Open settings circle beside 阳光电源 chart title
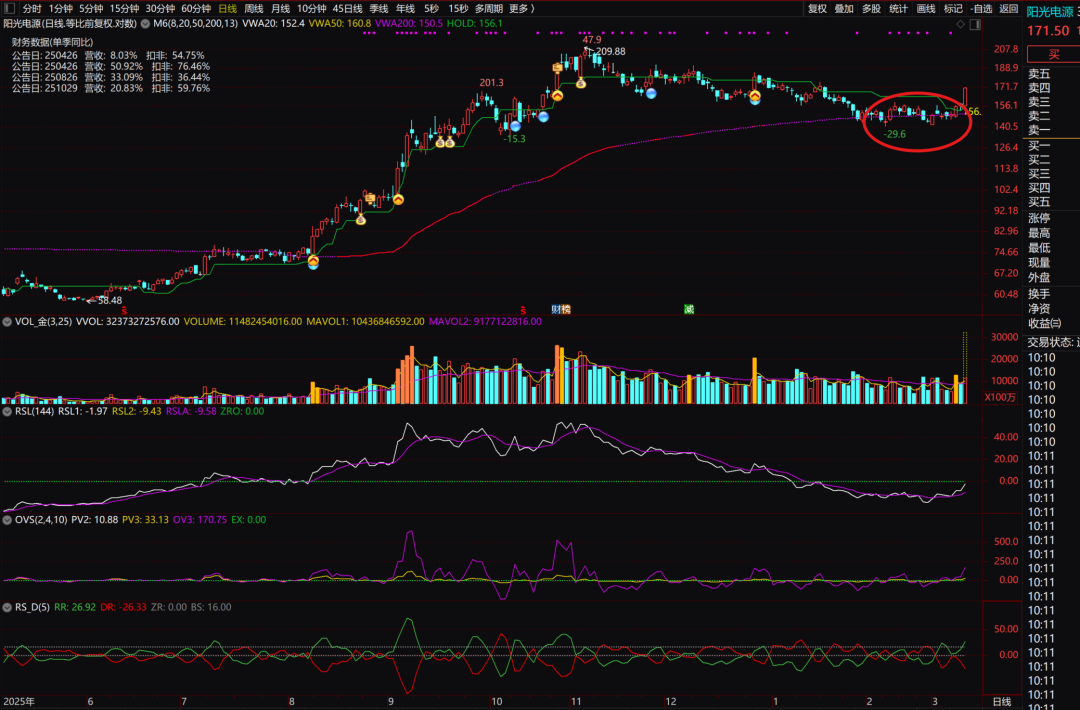The height and width of the screenshot is (710, 1080). tap(145, 23)
